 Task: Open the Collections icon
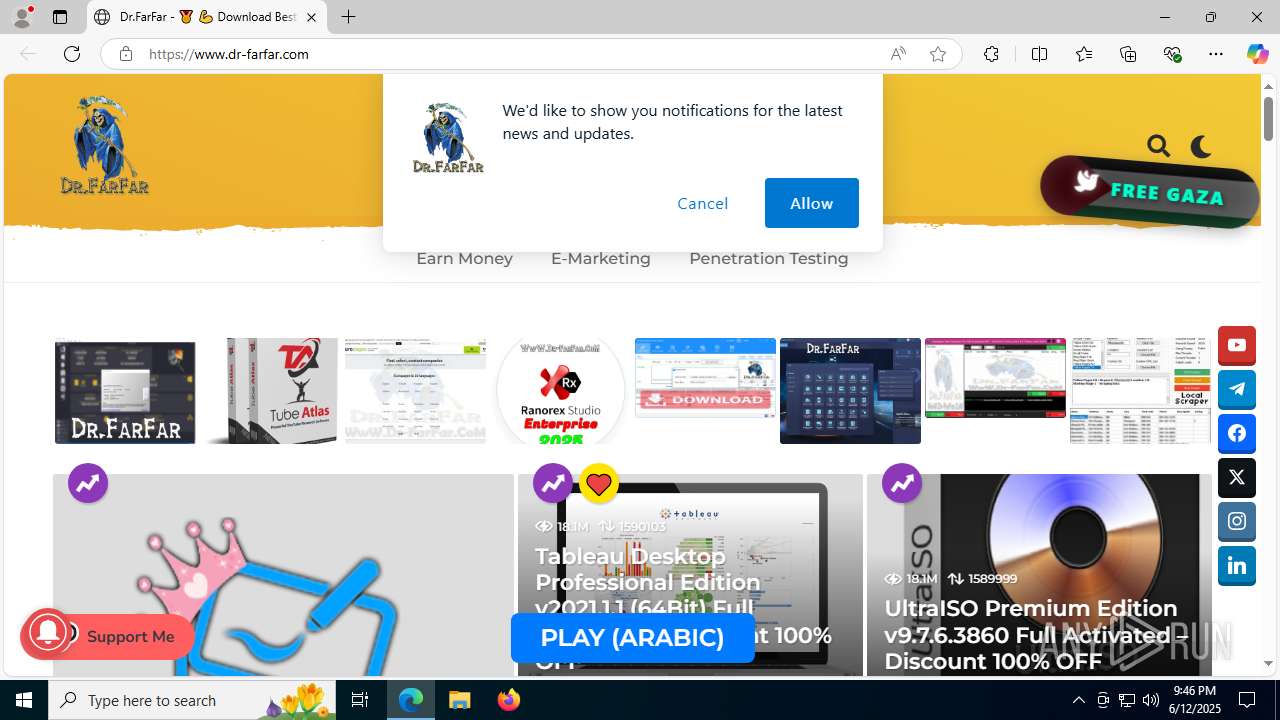coord(1128,54)
